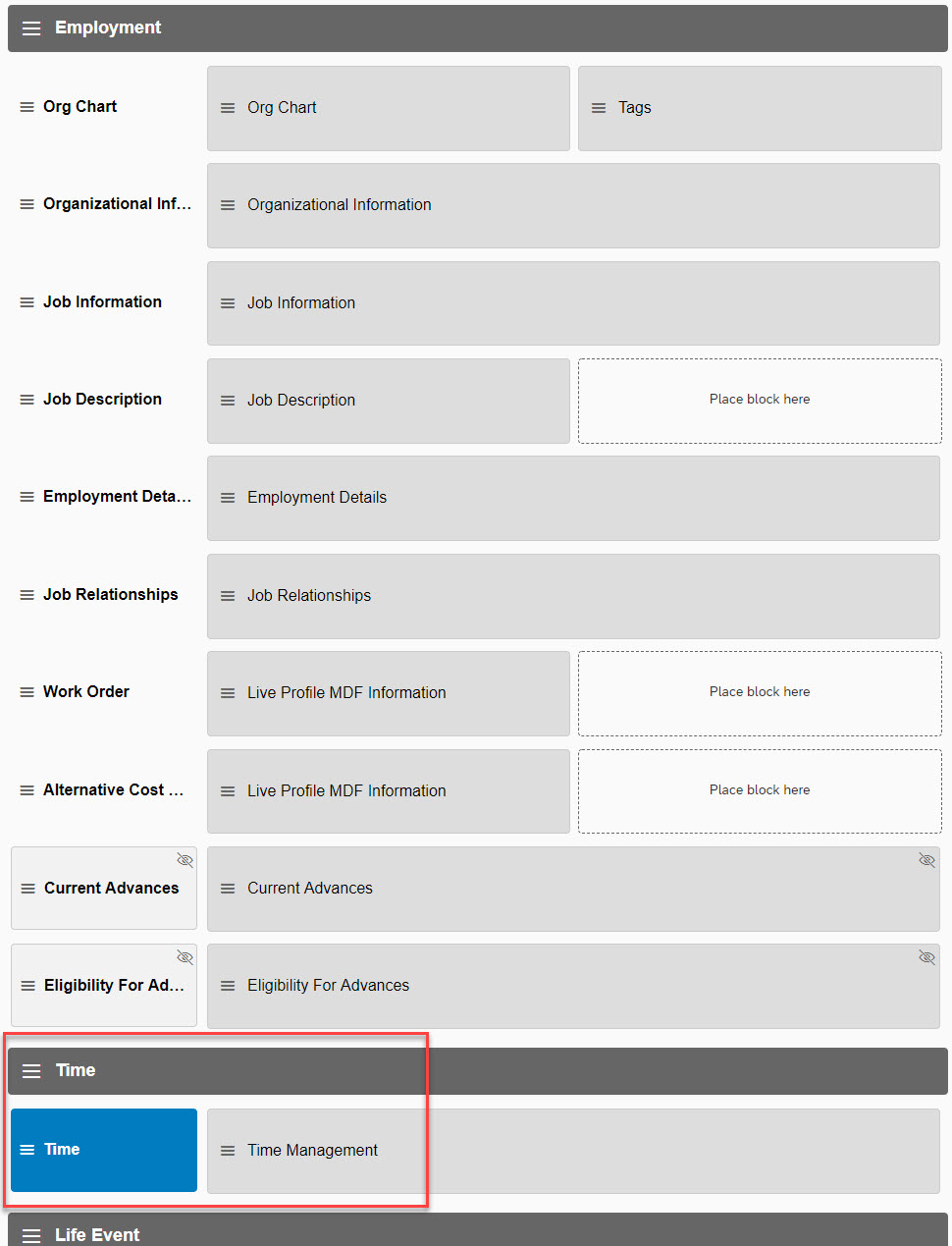Image resolution: width=952 pixels, height=1246 pixels.
Task: Click the drag handle on the Time Management block
Action: (228, 1151)
